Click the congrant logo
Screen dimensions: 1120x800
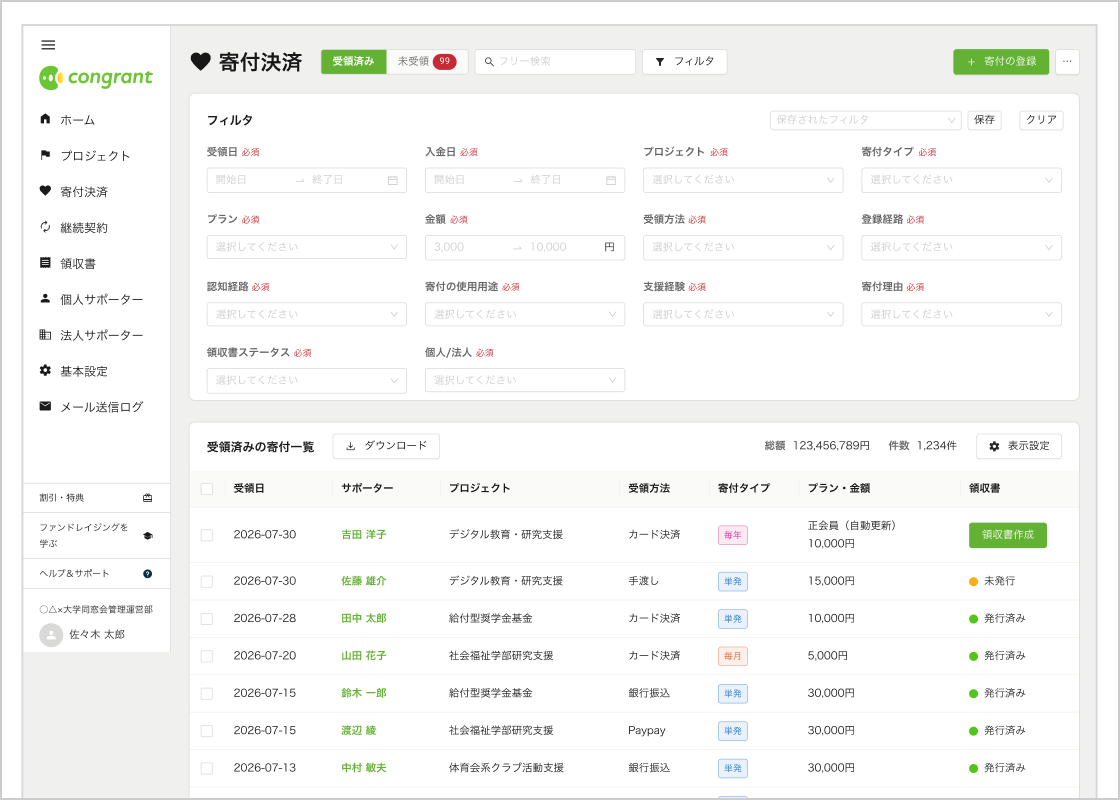tap(96, 77)
